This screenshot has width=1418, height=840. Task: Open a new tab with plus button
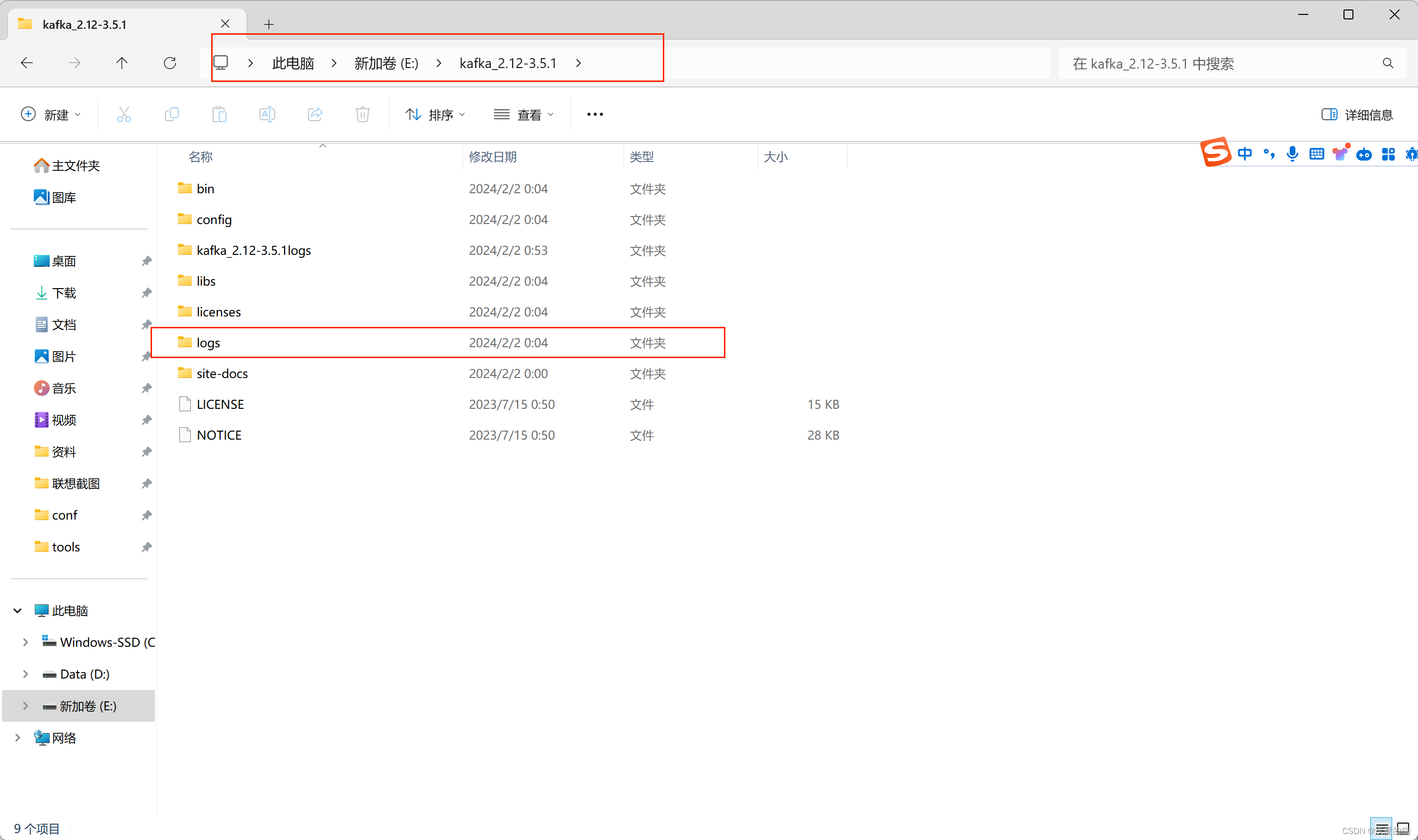[x=269, y=24]
